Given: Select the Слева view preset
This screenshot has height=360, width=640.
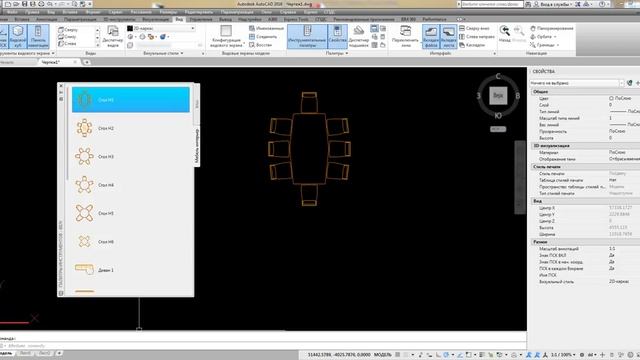Looking at the screenshot, I should 68,43.
